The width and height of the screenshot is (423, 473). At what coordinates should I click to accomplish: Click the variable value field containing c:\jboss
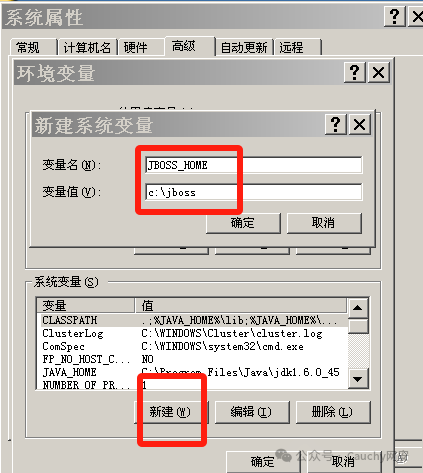tap(254, 192)
